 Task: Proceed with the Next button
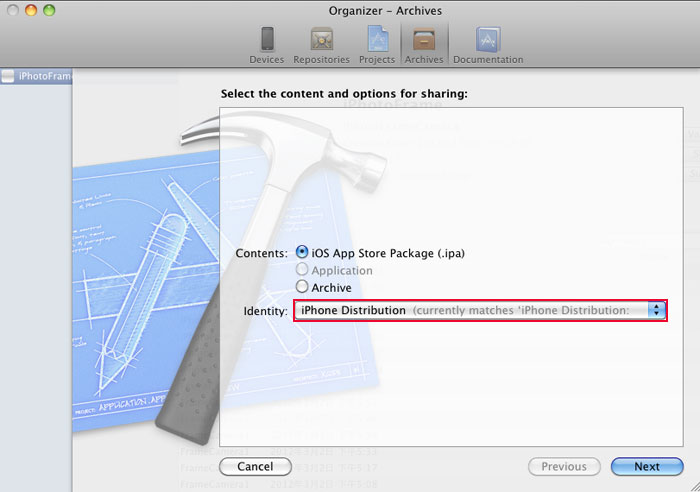coord(647,467)
